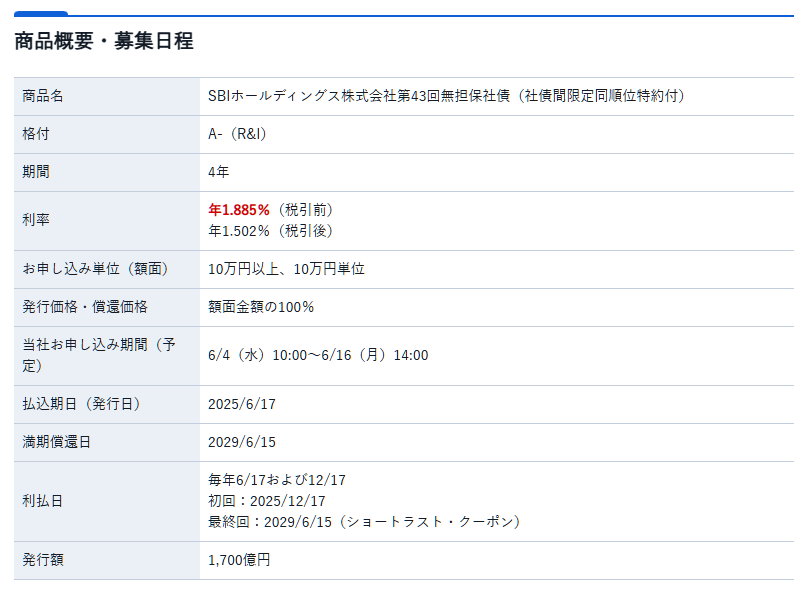
Task: Click the line 最終回：2029/6/15（ショートラスト・クーポン）
Action: [364, 522]
